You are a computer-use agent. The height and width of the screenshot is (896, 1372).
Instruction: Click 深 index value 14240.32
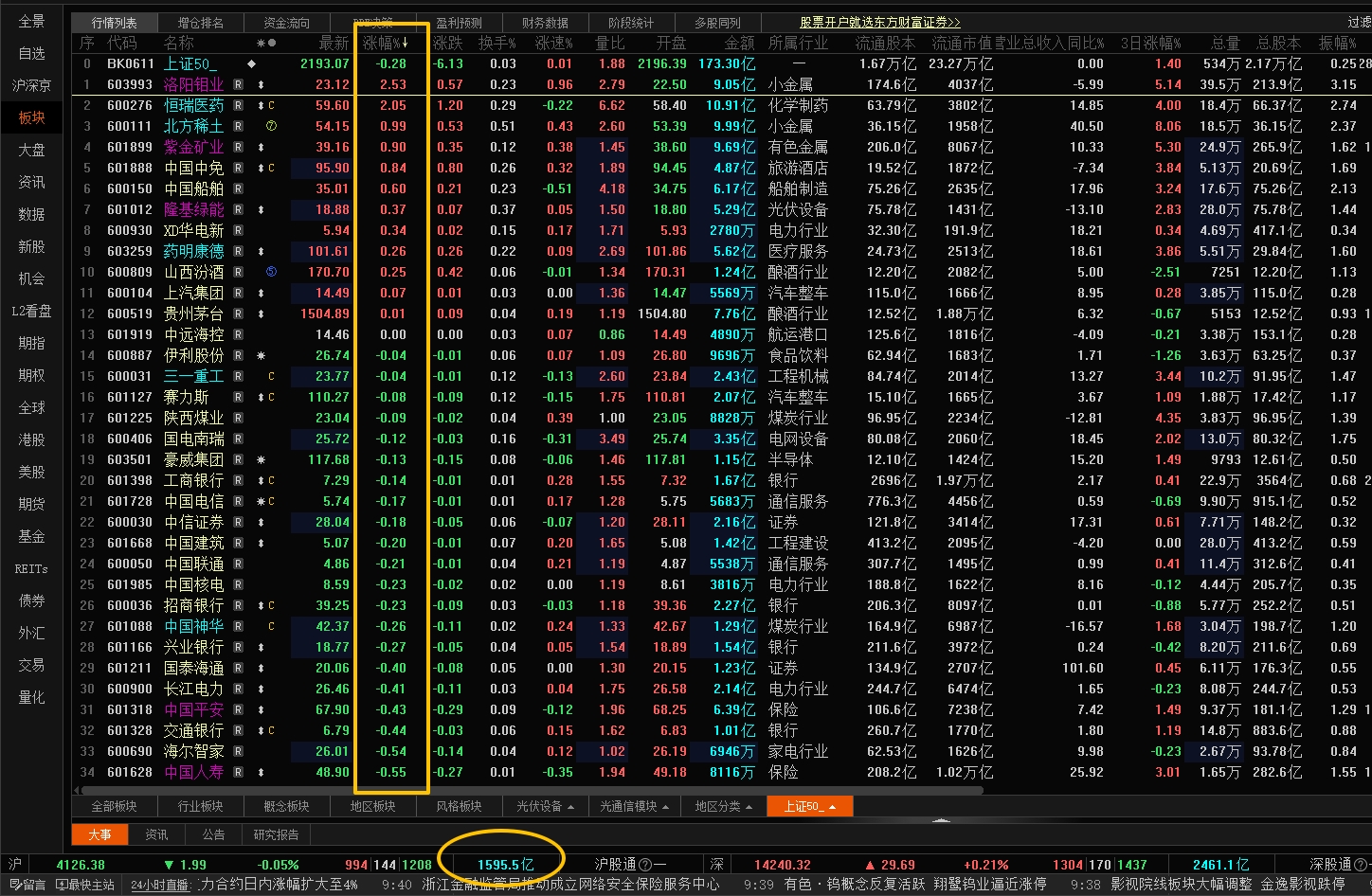(783, 864)
